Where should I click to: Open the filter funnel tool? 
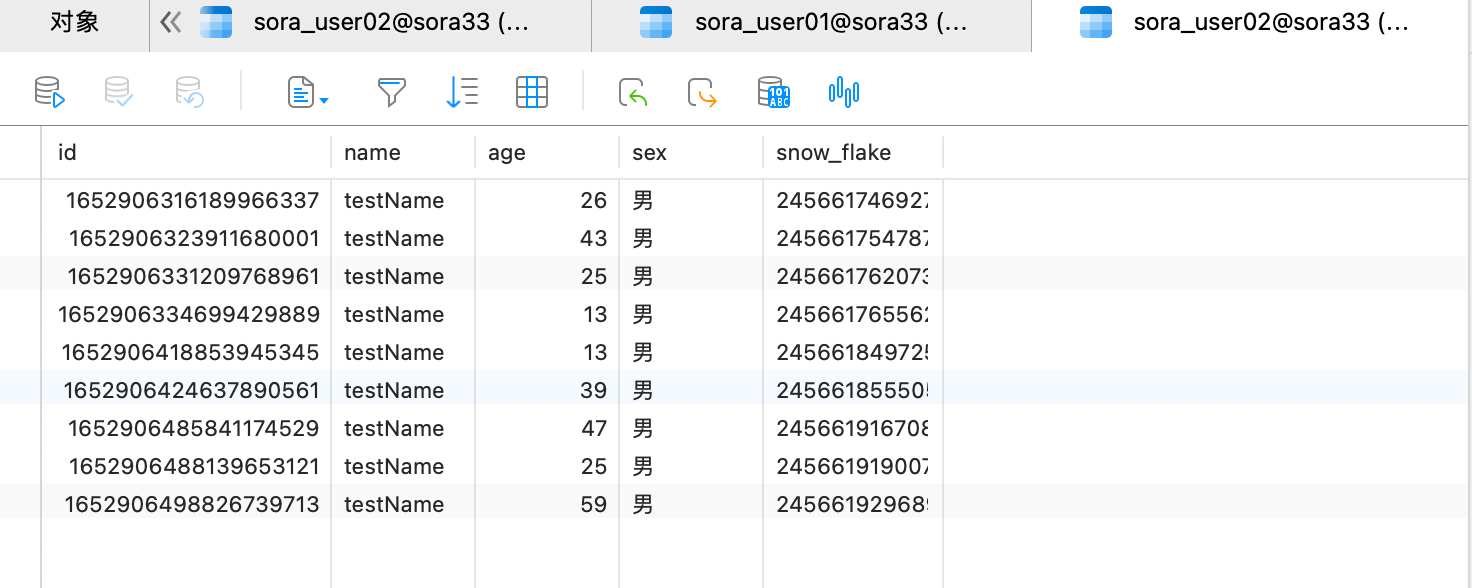click(391, 93)
